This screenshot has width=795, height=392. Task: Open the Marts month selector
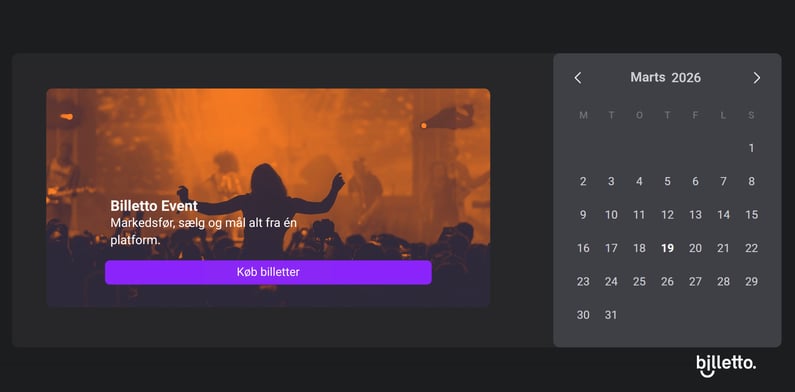tap(647, 78)
